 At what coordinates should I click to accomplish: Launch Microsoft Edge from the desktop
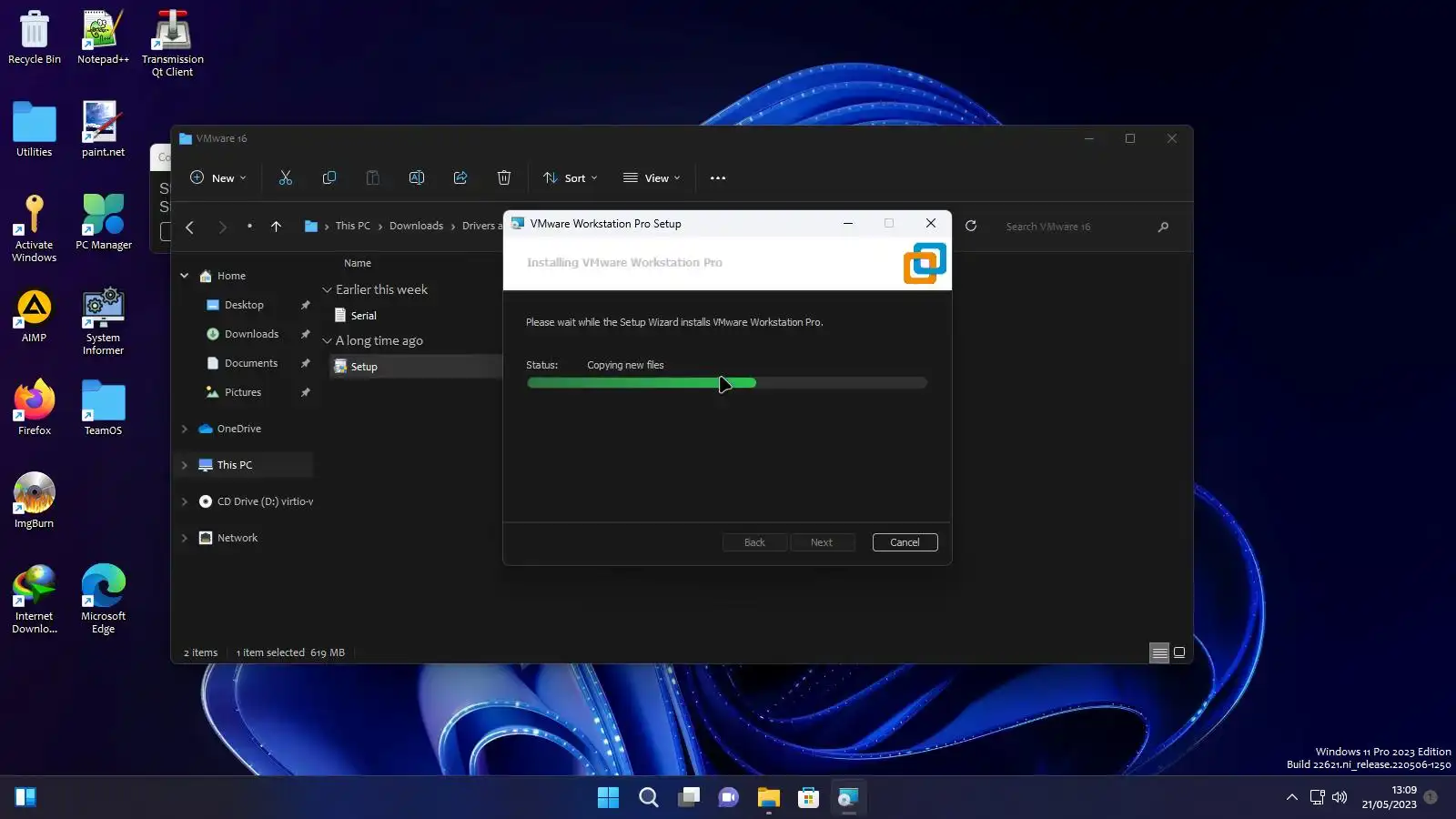(x=103, y=599)
